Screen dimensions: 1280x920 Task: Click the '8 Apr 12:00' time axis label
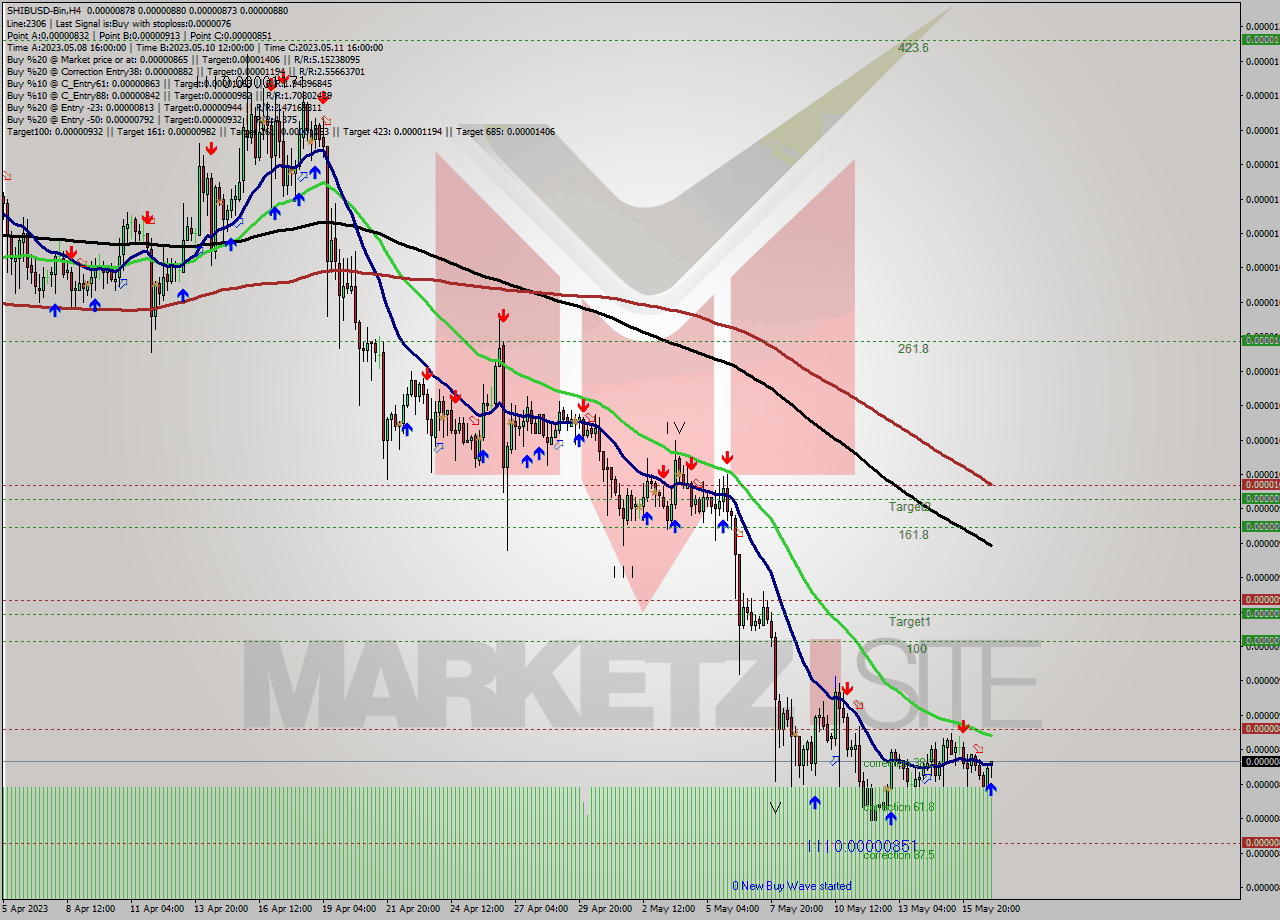(92, 909)
